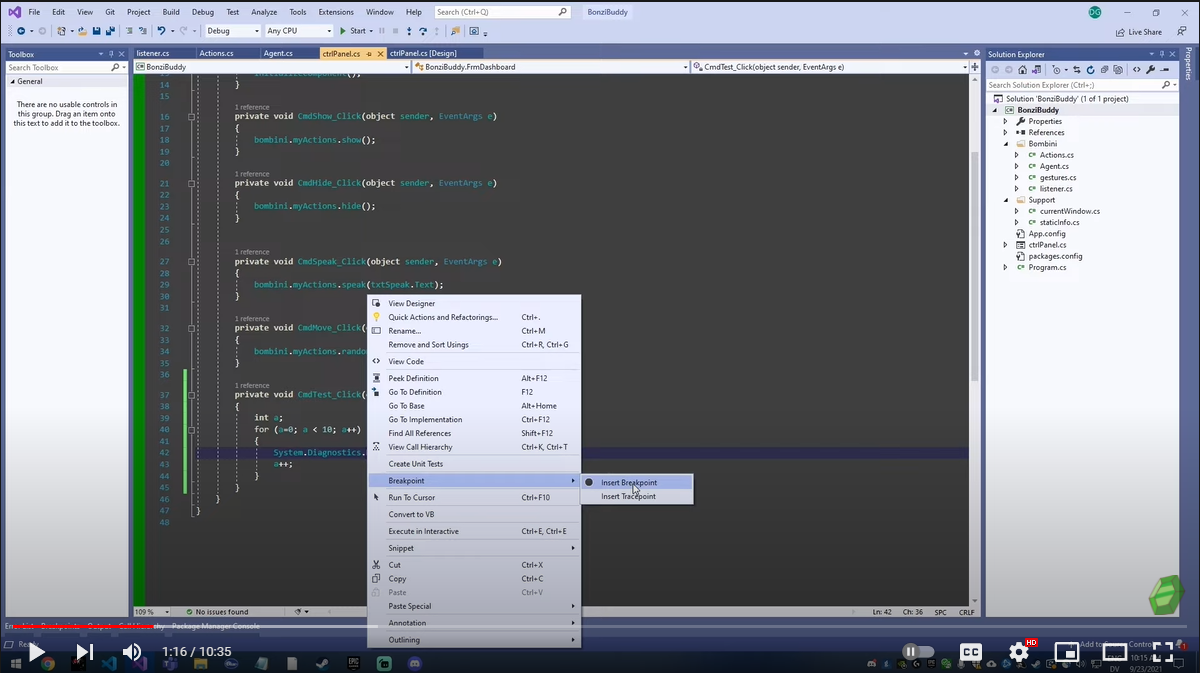Open the CmdTest_Click member dropdown

(x=830, y=67)
